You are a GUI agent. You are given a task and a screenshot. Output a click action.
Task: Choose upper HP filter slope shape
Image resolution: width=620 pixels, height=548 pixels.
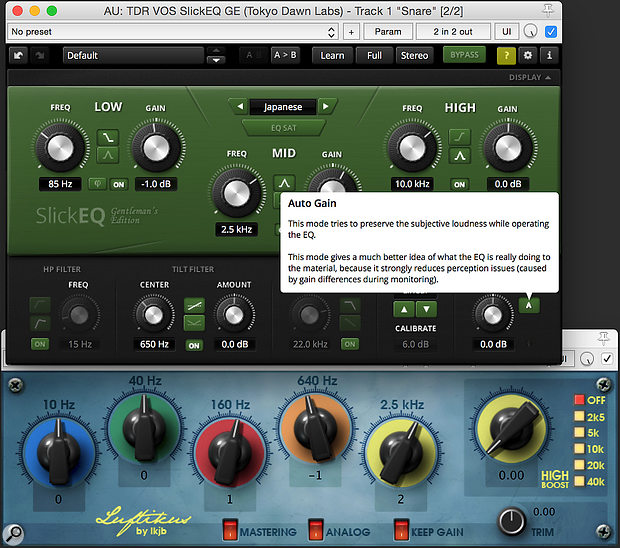click(40, 305)
